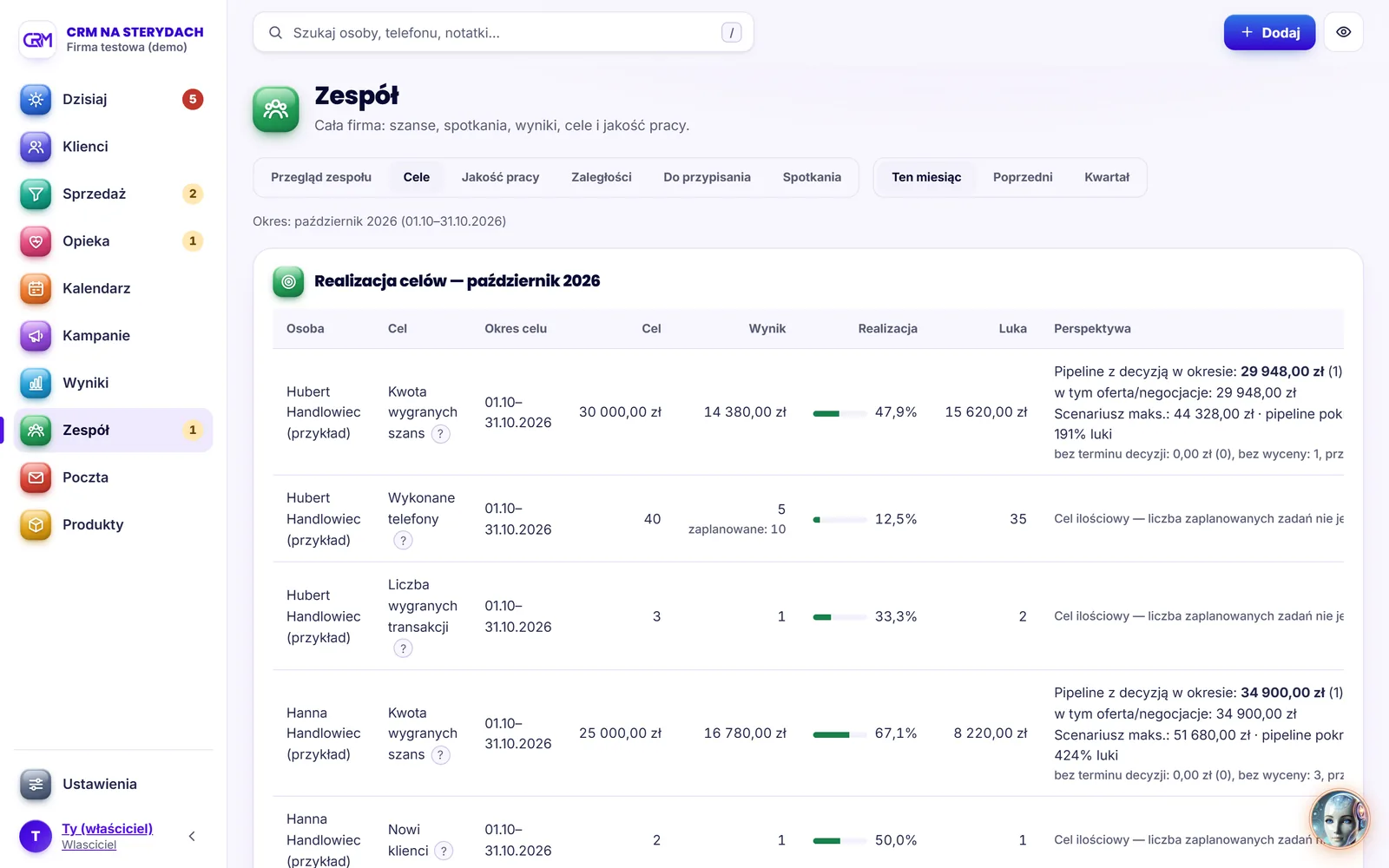The width and height of the screenshot is (1389, 868).
Task: Open Do przypisania tab
Action: pos(707,177)
